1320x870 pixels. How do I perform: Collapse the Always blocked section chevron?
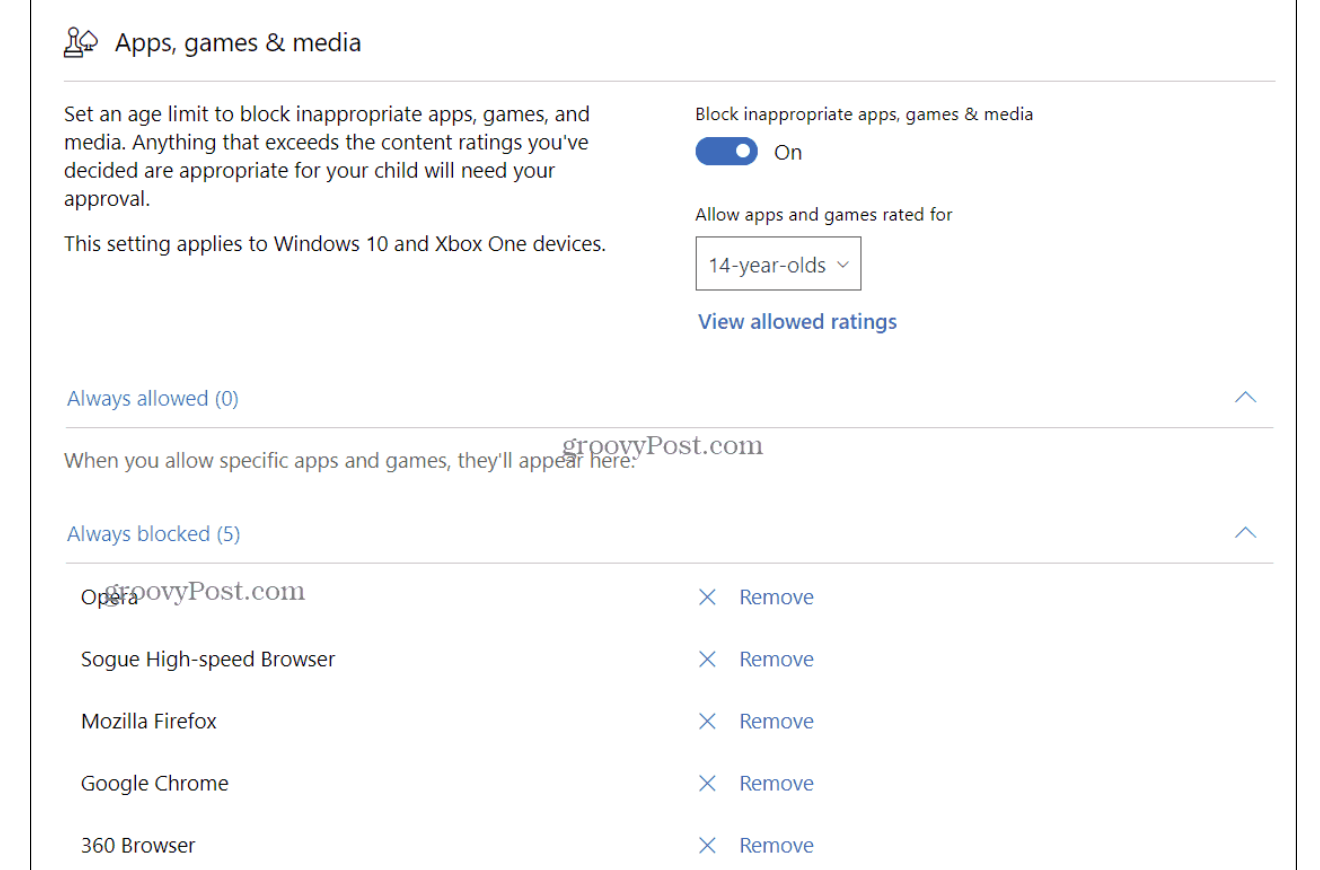click(x=1245, y=532)
